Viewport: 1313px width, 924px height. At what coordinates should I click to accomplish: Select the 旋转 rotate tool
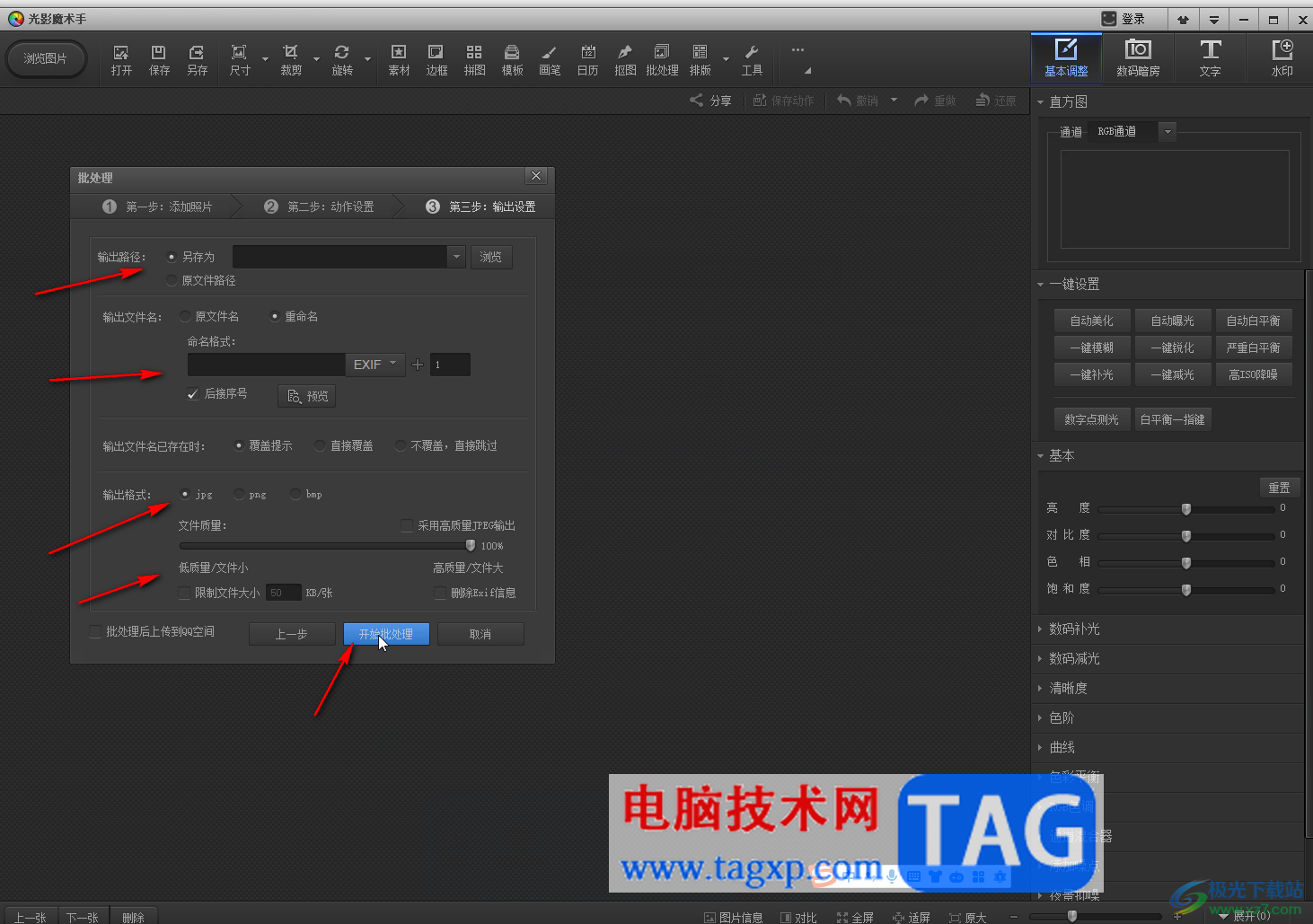[342, 60]
